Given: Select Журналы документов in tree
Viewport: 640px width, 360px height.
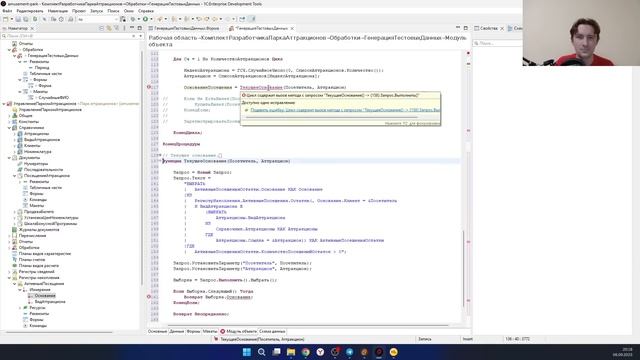Looking at the screenshot, I should pos(39,230).
